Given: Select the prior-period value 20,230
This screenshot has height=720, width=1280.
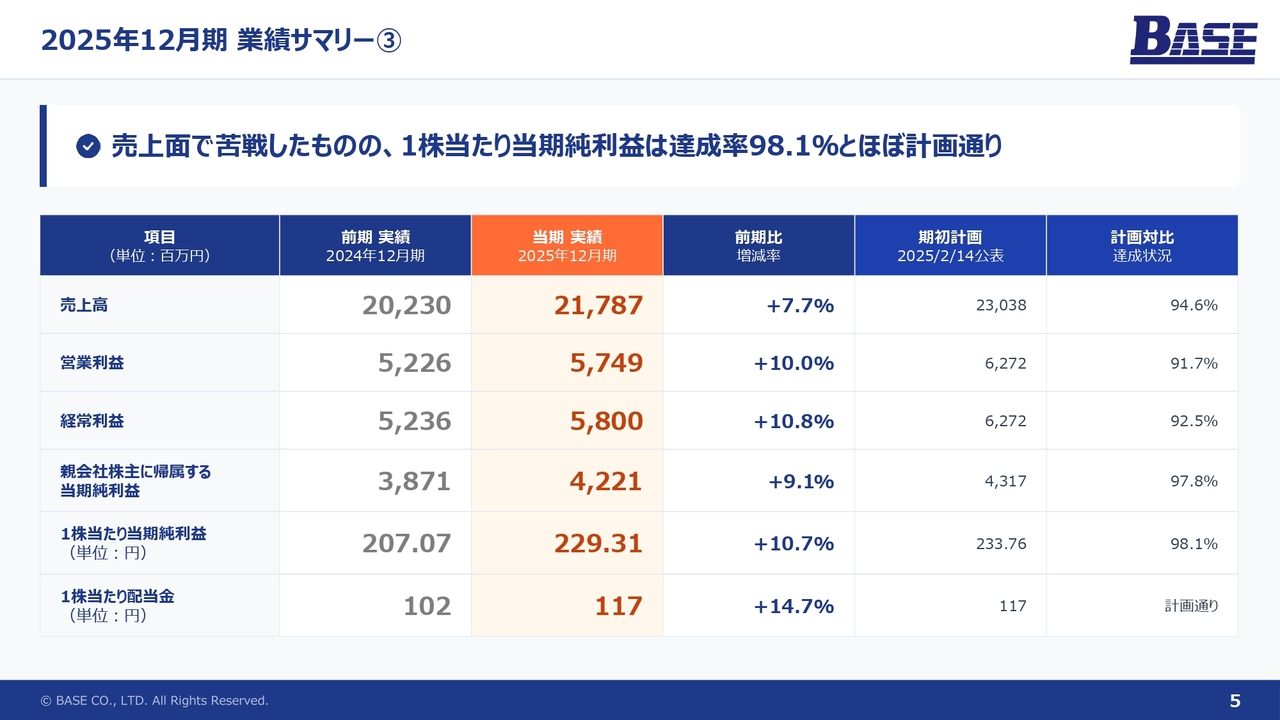Looking at the screenshot, I should pyautogui.click(x=406, y=306).
